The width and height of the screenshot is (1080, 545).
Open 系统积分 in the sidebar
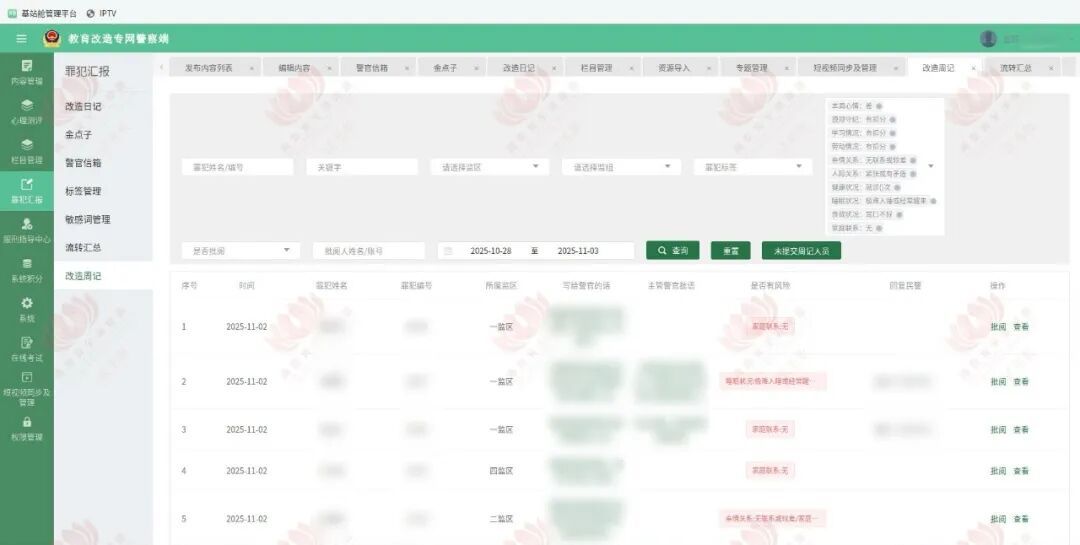coord(27,271)
